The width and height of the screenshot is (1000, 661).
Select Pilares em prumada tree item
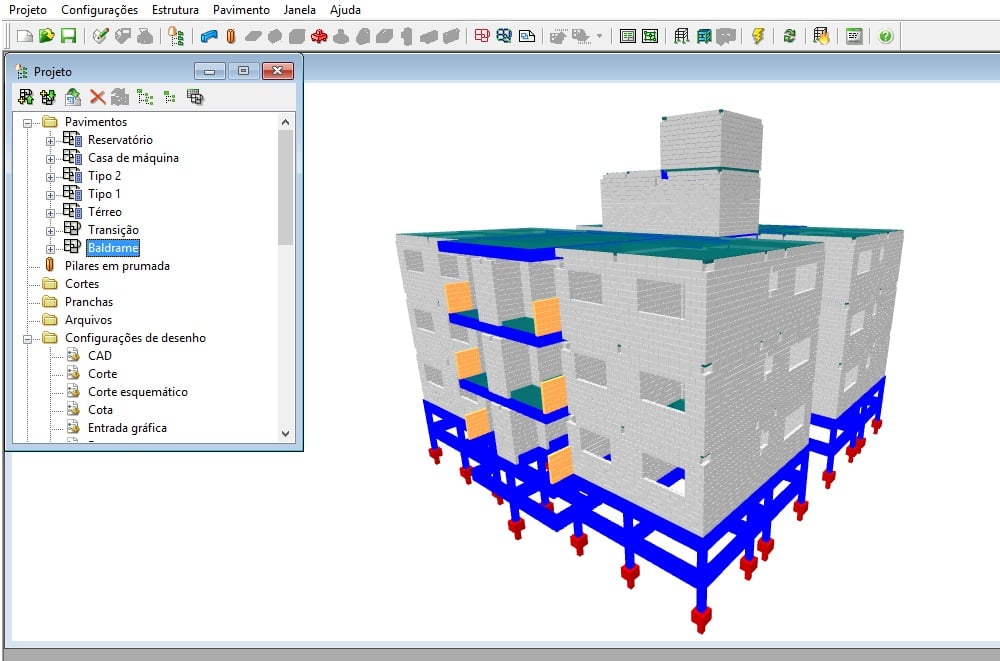(116, 266)
